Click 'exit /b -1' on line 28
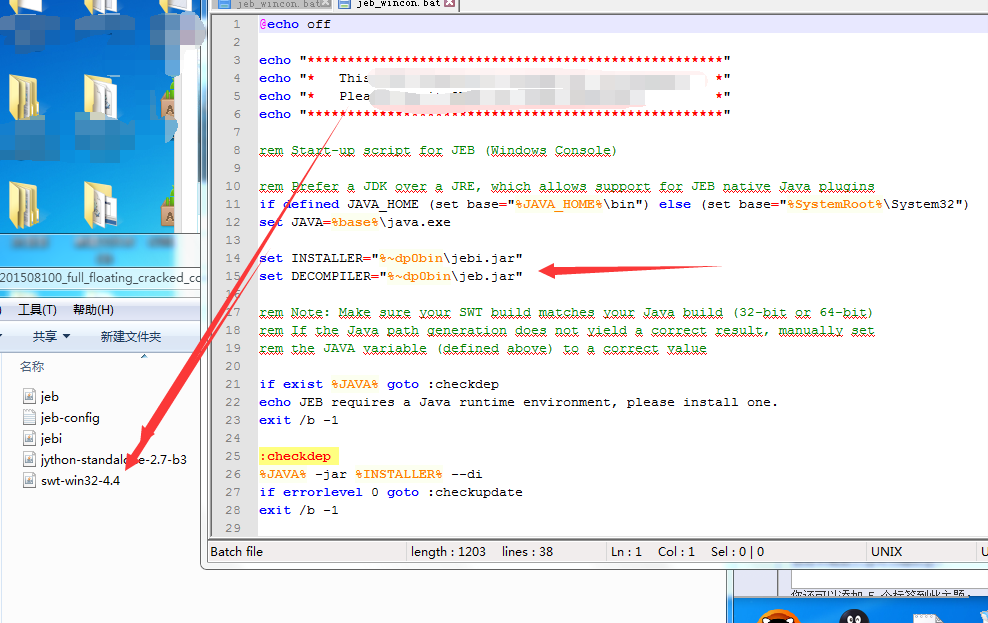Viewport: 988px width, 623px height. (299, 510)
